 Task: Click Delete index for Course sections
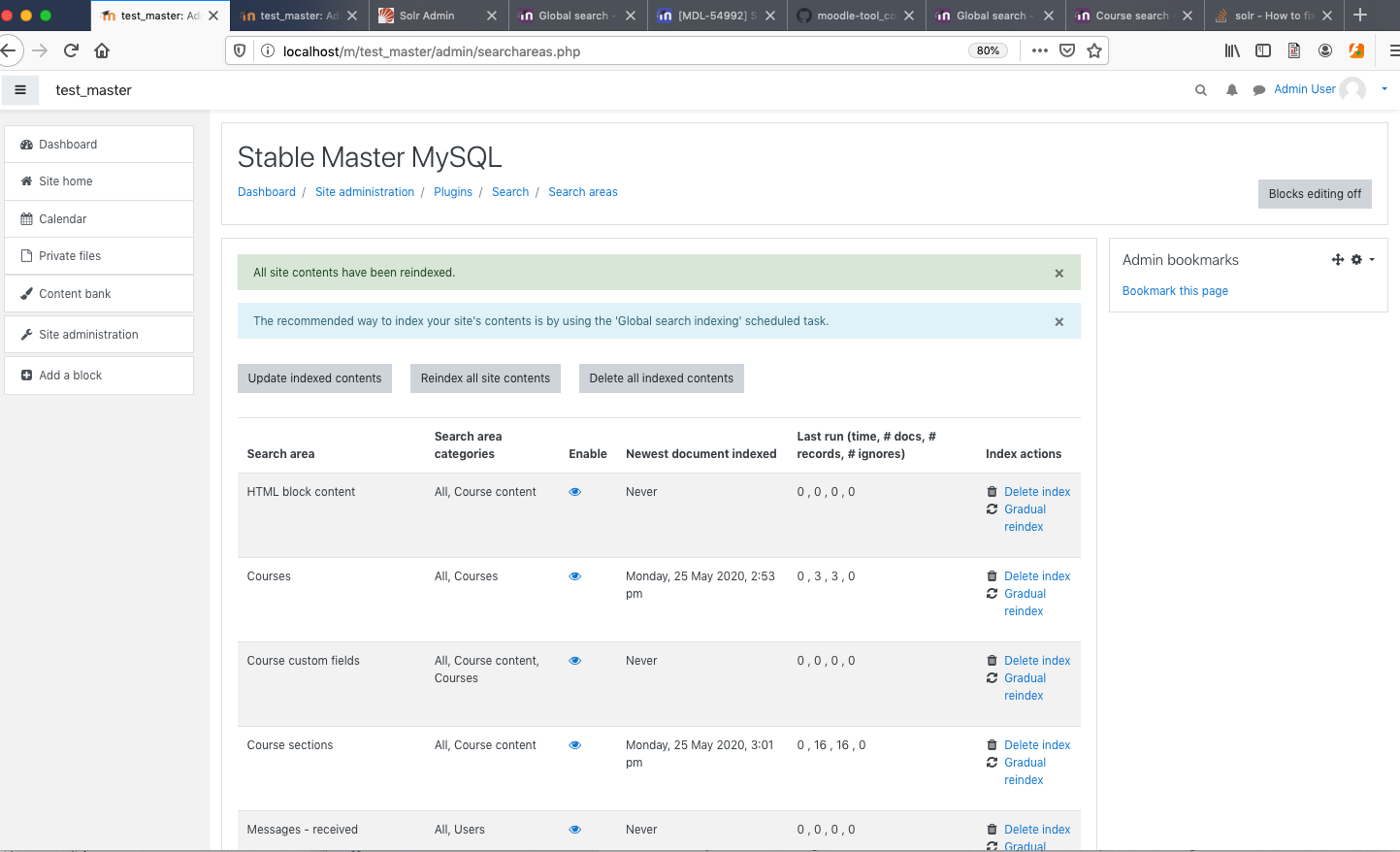pyautogui.click(x=1036, y=745)
